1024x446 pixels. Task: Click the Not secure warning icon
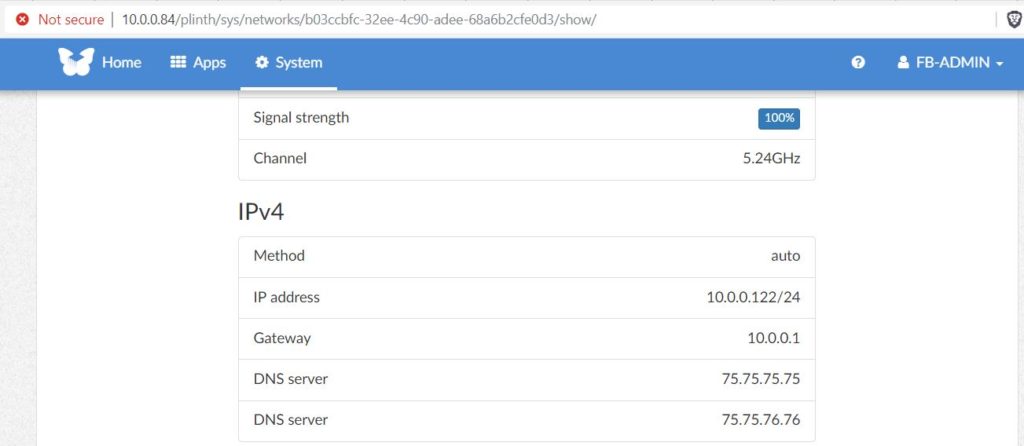coord(23,19)
